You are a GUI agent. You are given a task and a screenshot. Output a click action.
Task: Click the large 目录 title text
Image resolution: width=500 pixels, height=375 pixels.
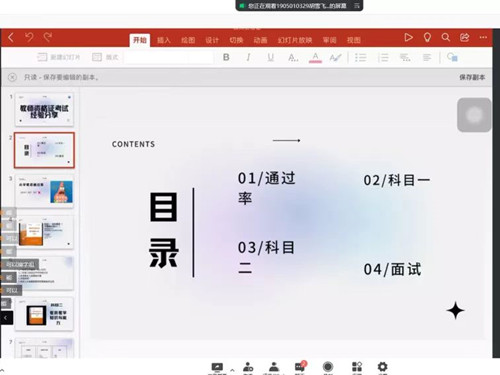(x=163, y=230)
